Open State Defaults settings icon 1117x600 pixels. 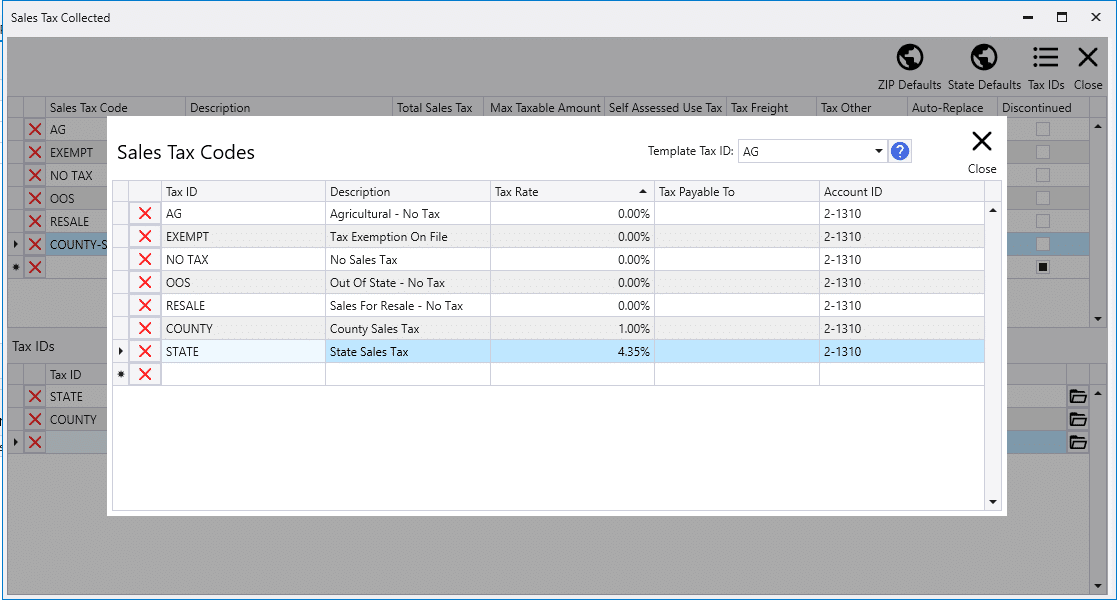tap(983, 57)
